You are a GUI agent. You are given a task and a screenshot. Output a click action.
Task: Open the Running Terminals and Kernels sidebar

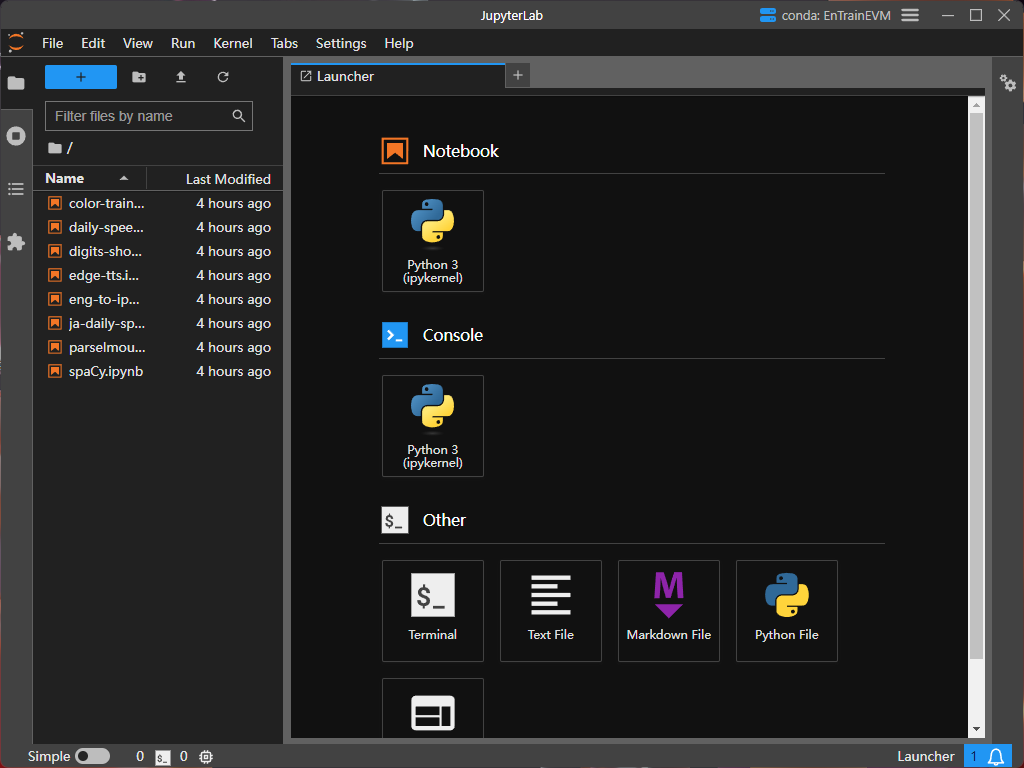16,136
